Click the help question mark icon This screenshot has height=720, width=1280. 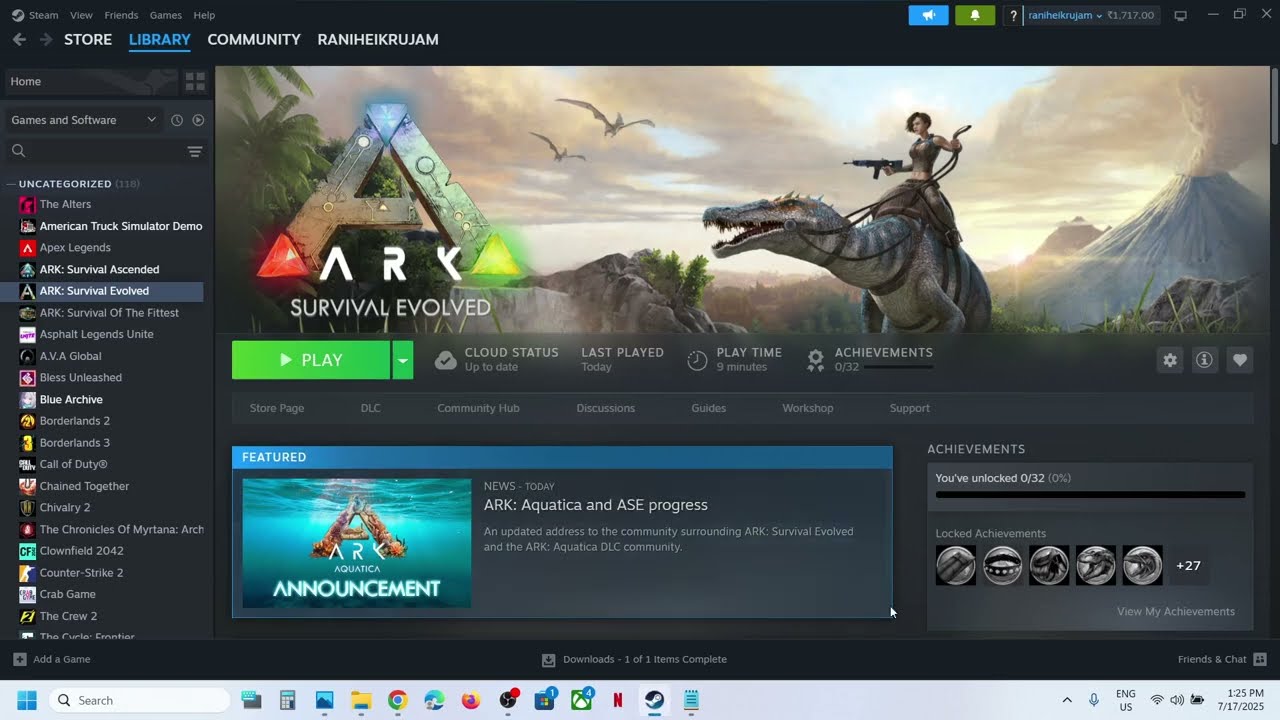(x=1013, y=15)
